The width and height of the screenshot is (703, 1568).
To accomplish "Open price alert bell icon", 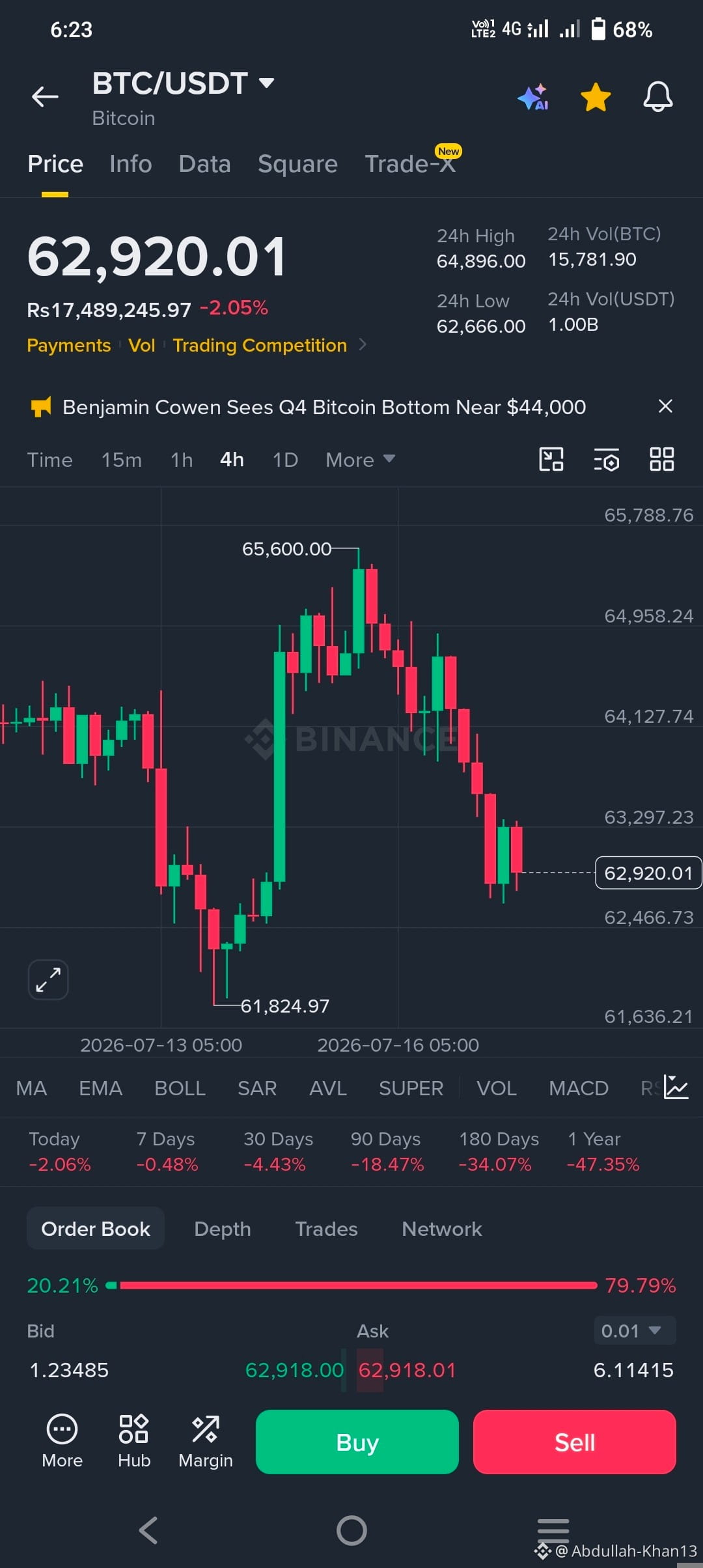I will point(658,97).
